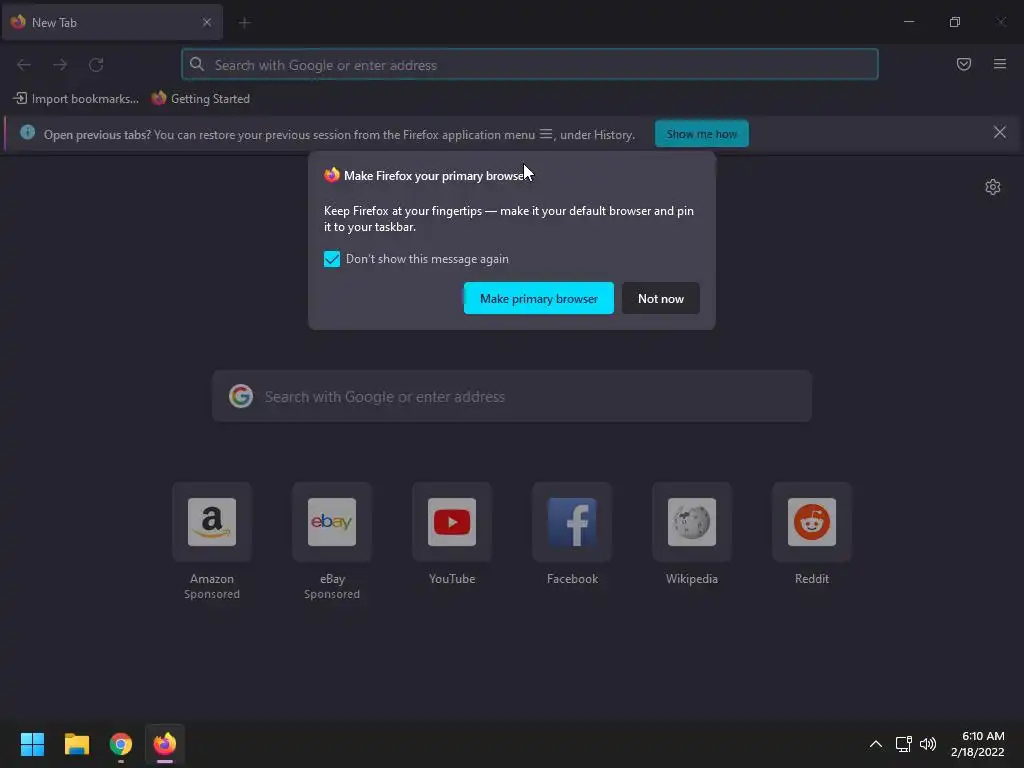Click the Google search box on page
The height and width of the screenshot is (768, 1024).
[512, 396]
